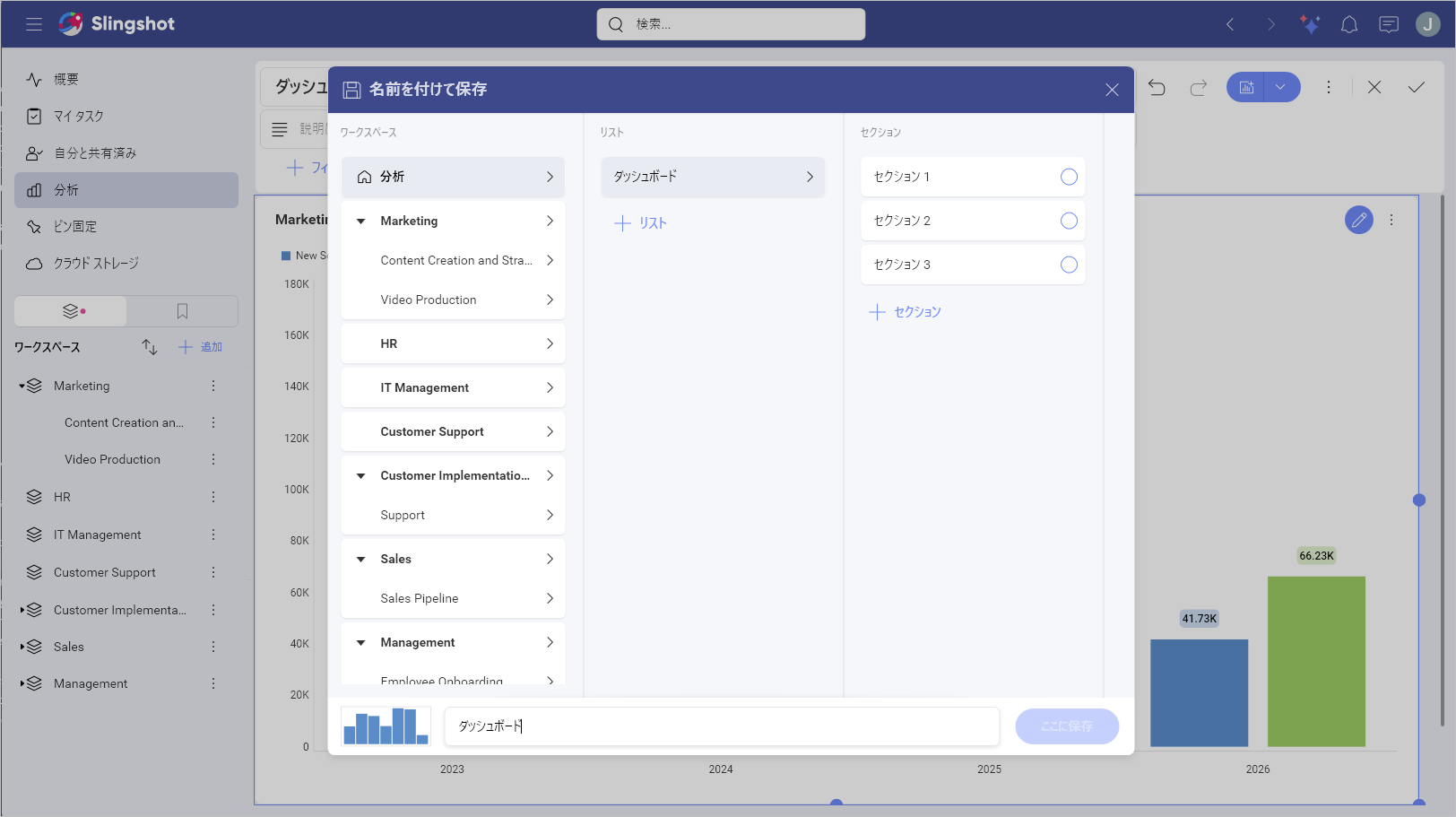1456x817 pixels.
Task: Select IT Management in the dialog
Action: (x=453, y=387)
